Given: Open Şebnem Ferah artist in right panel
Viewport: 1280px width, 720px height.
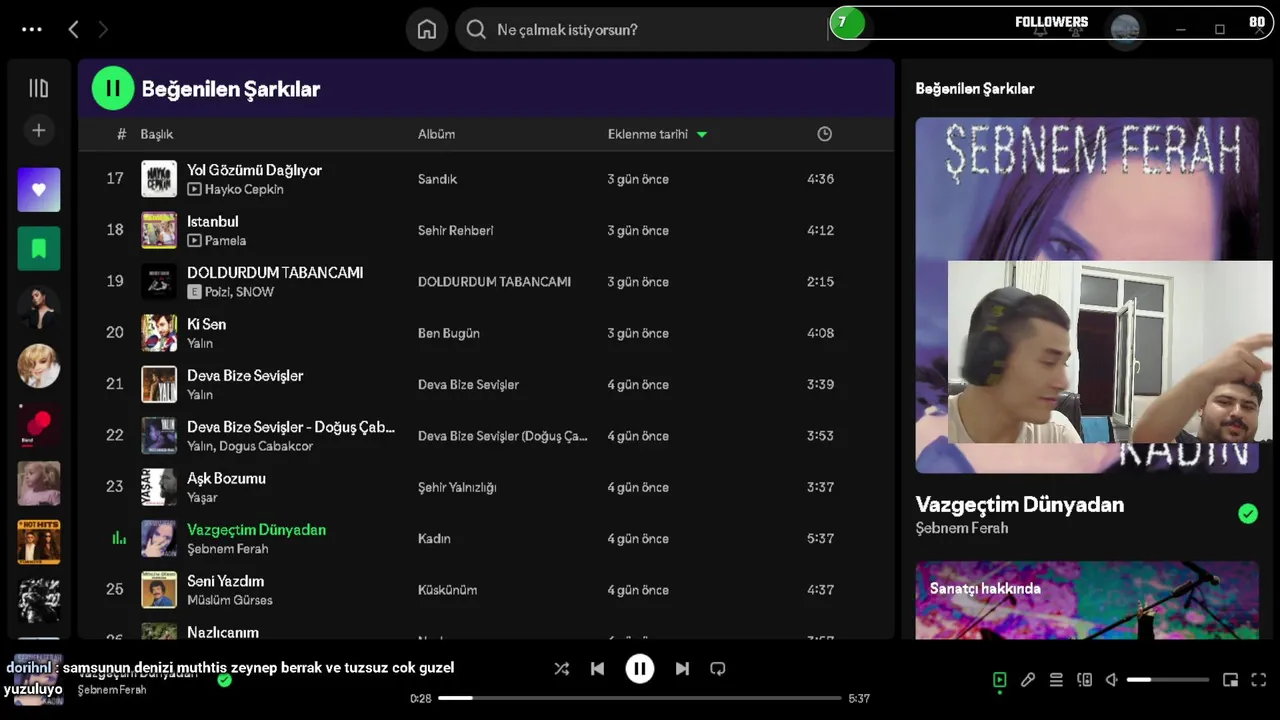Looking at the screenshot, I should [x=962, y=528].
